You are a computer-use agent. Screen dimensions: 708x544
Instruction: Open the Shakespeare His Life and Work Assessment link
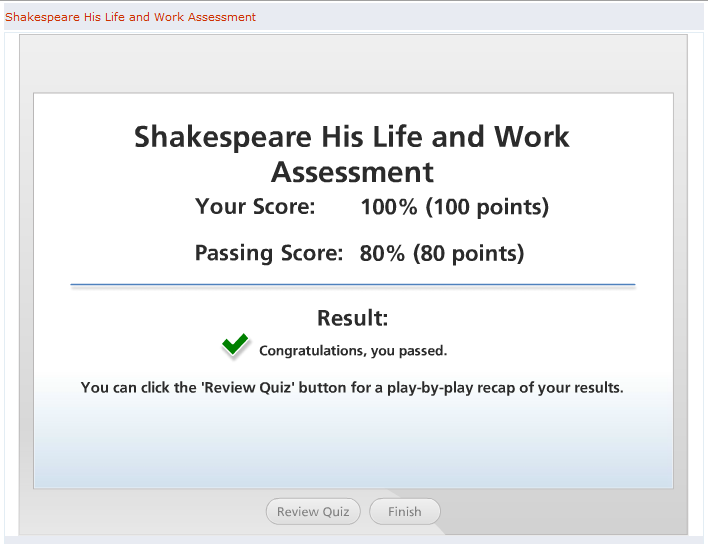(130, 17)
